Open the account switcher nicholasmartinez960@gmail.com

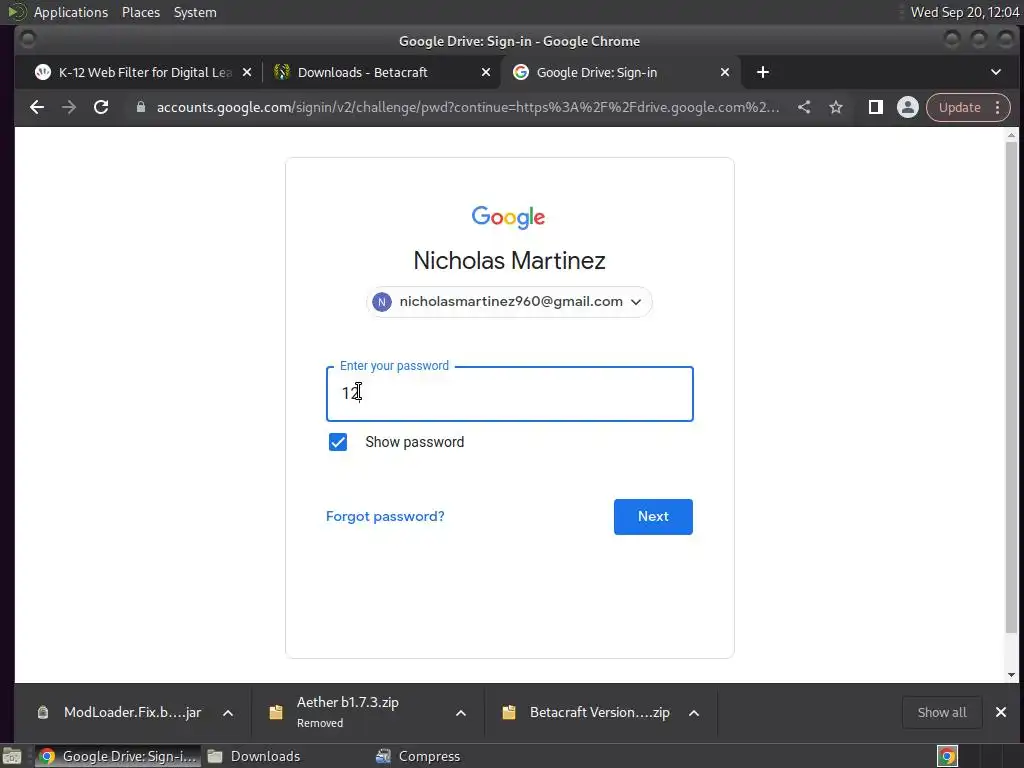click(x=509, y=302)
